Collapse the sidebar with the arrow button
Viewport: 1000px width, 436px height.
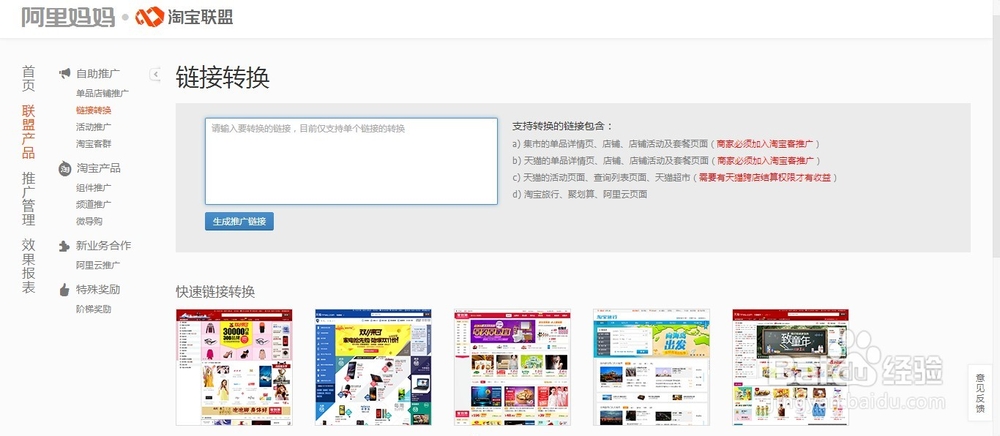point(155,75)
